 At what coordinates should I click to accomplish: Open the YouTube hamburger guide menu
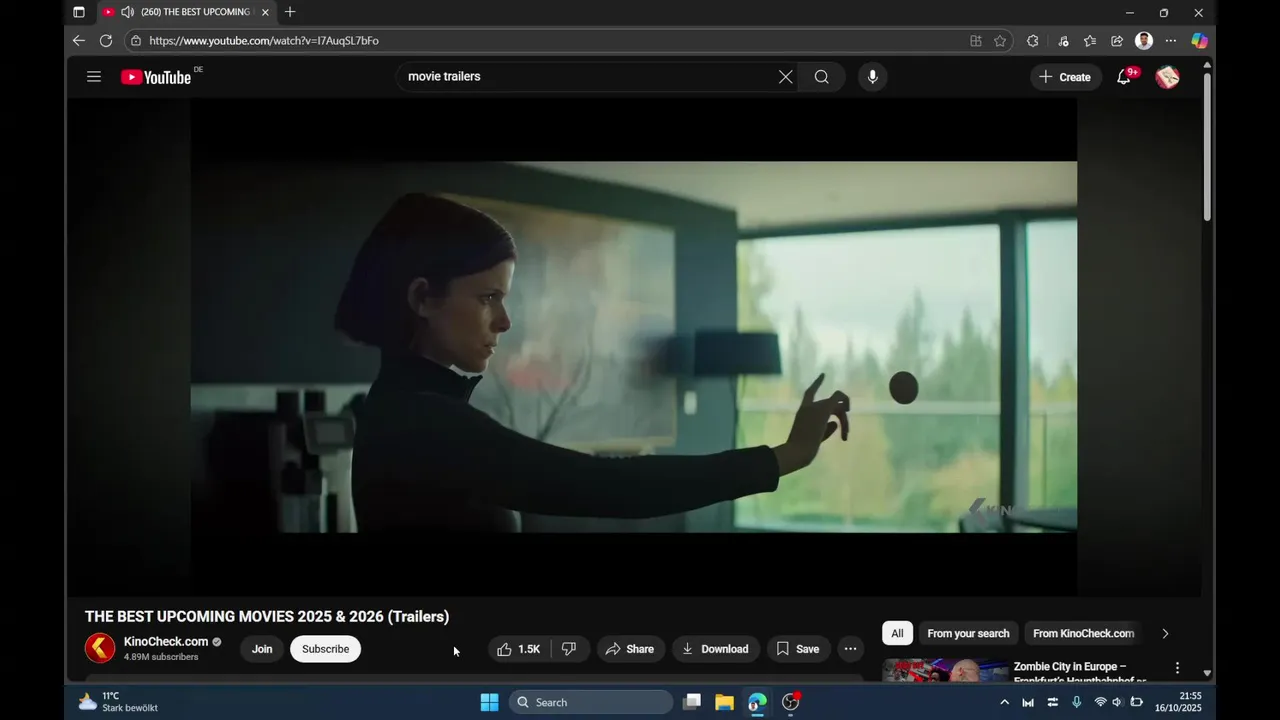[94, 77]
